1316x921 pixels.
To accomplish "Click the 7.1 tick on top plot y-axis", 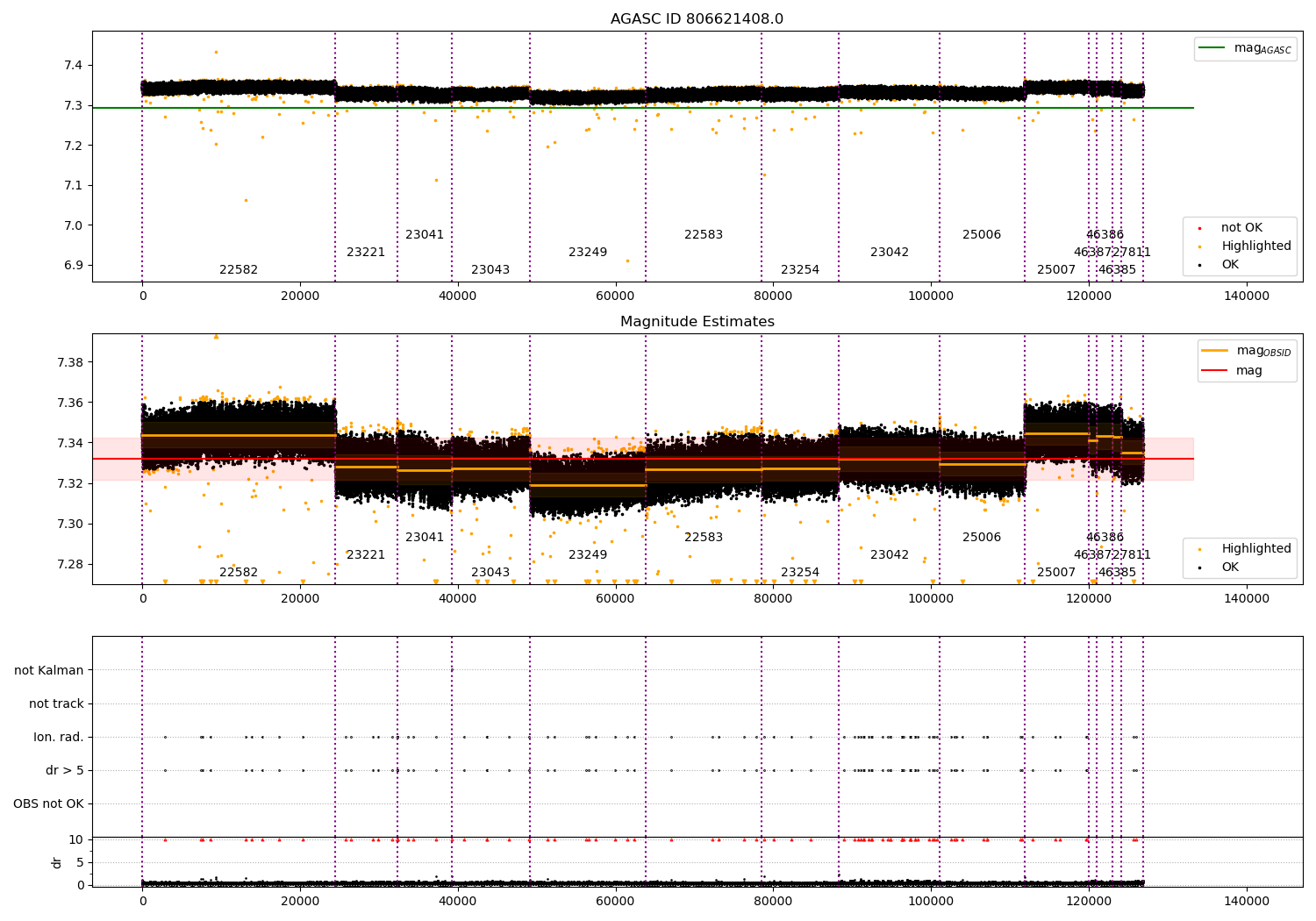I will (x=74, y=186).
